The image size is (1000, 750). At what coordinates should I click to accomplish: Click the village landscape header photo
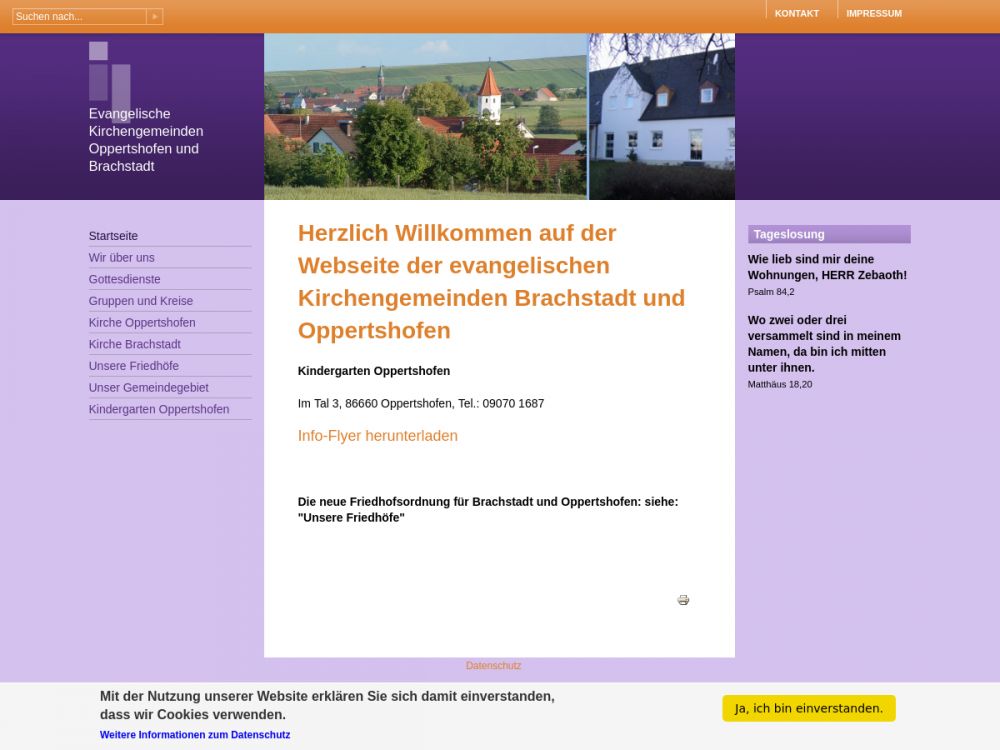click(x=425, y=117)
